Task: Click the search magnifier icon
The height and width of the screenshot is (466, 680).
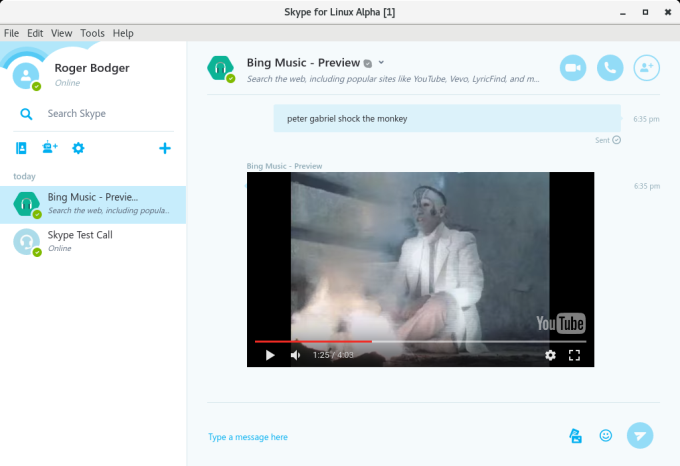Action: [26, 114]
